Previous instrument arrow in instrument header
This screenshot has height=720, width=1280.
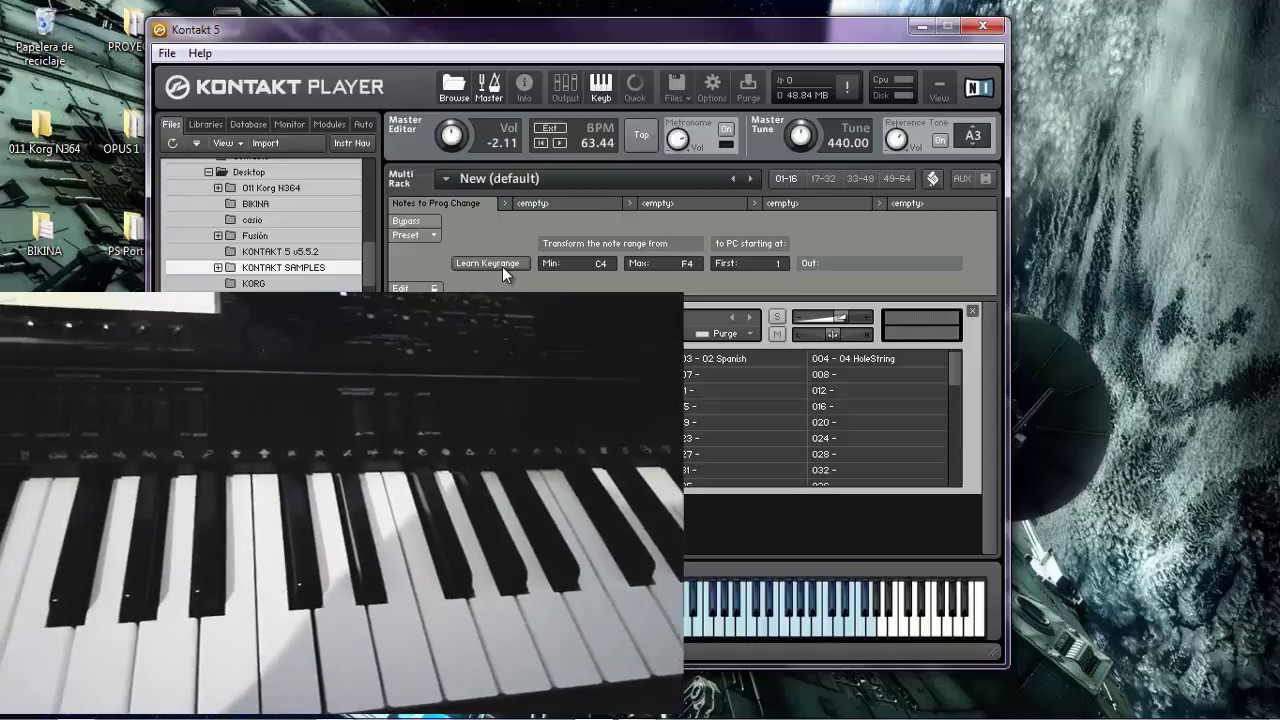coord(732,317)
